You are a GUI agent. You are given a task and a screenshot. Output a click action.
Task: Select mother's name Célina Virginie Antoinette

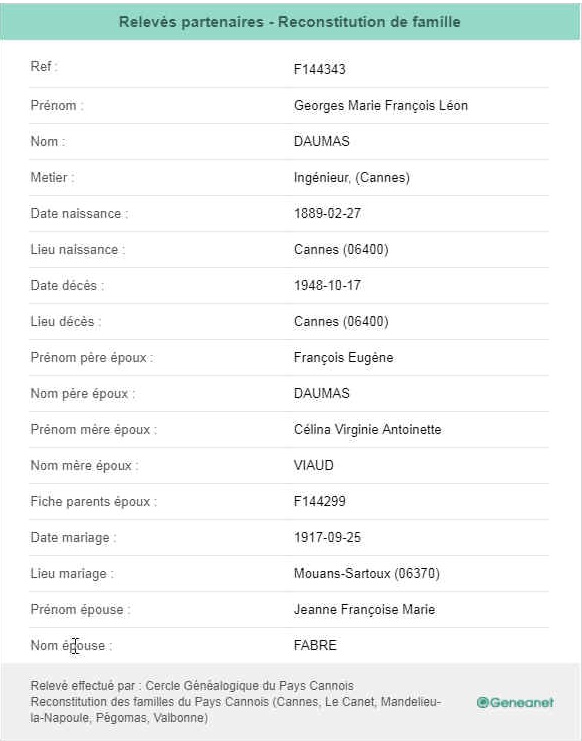368,429
